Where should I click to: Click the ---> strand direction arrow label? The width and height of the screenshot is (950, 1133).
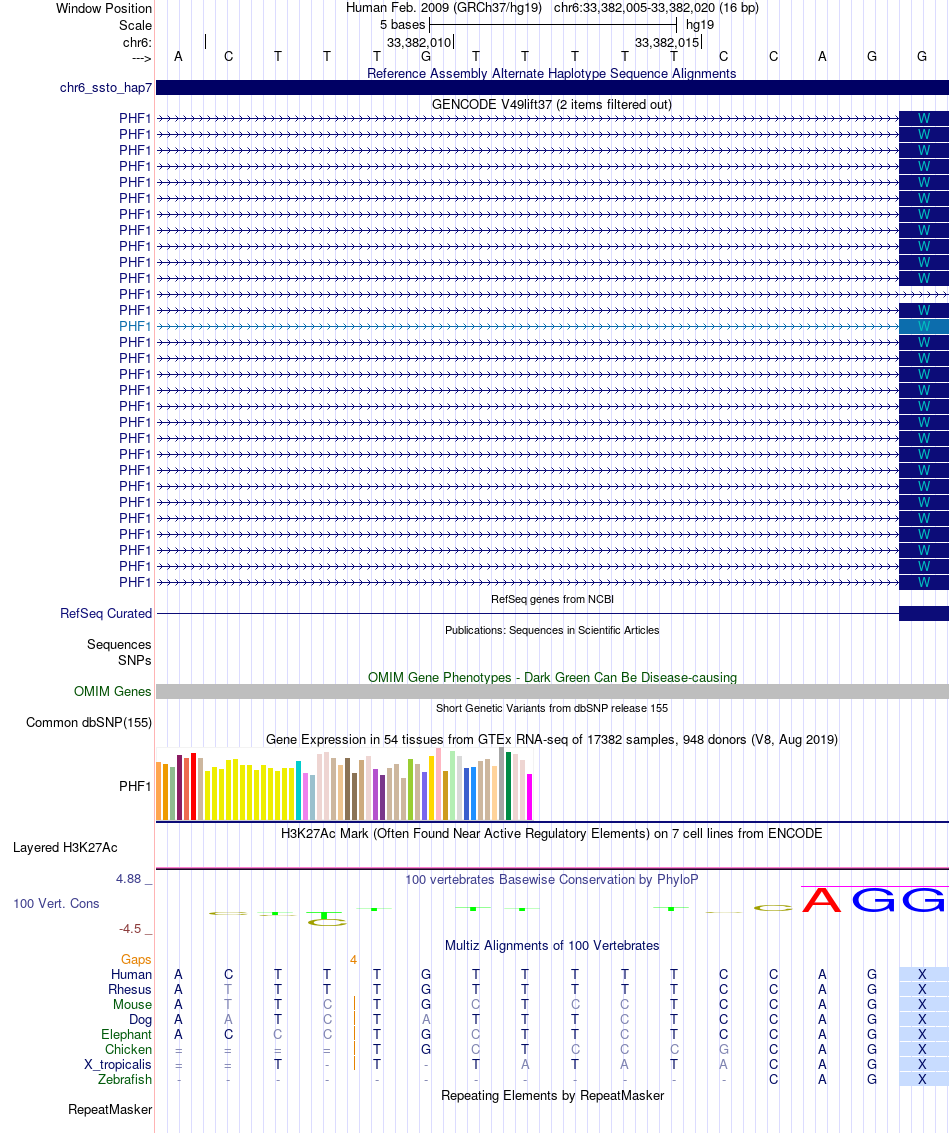point(141,59)
